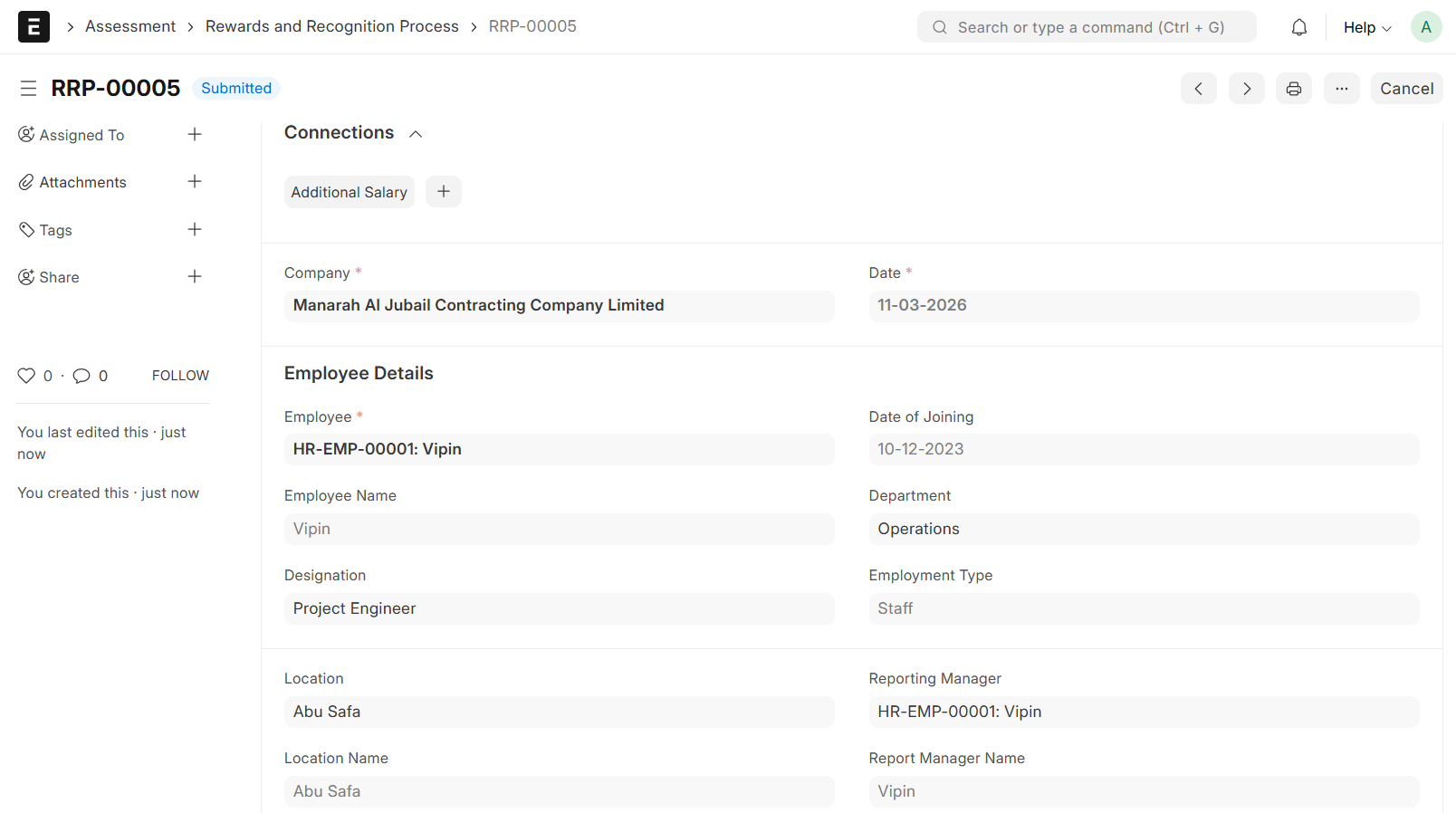This screenshot has height=813, width=1456.
Task: Add an attachment with plus icon
Action: pyautogui.click(x=195, y=182)
